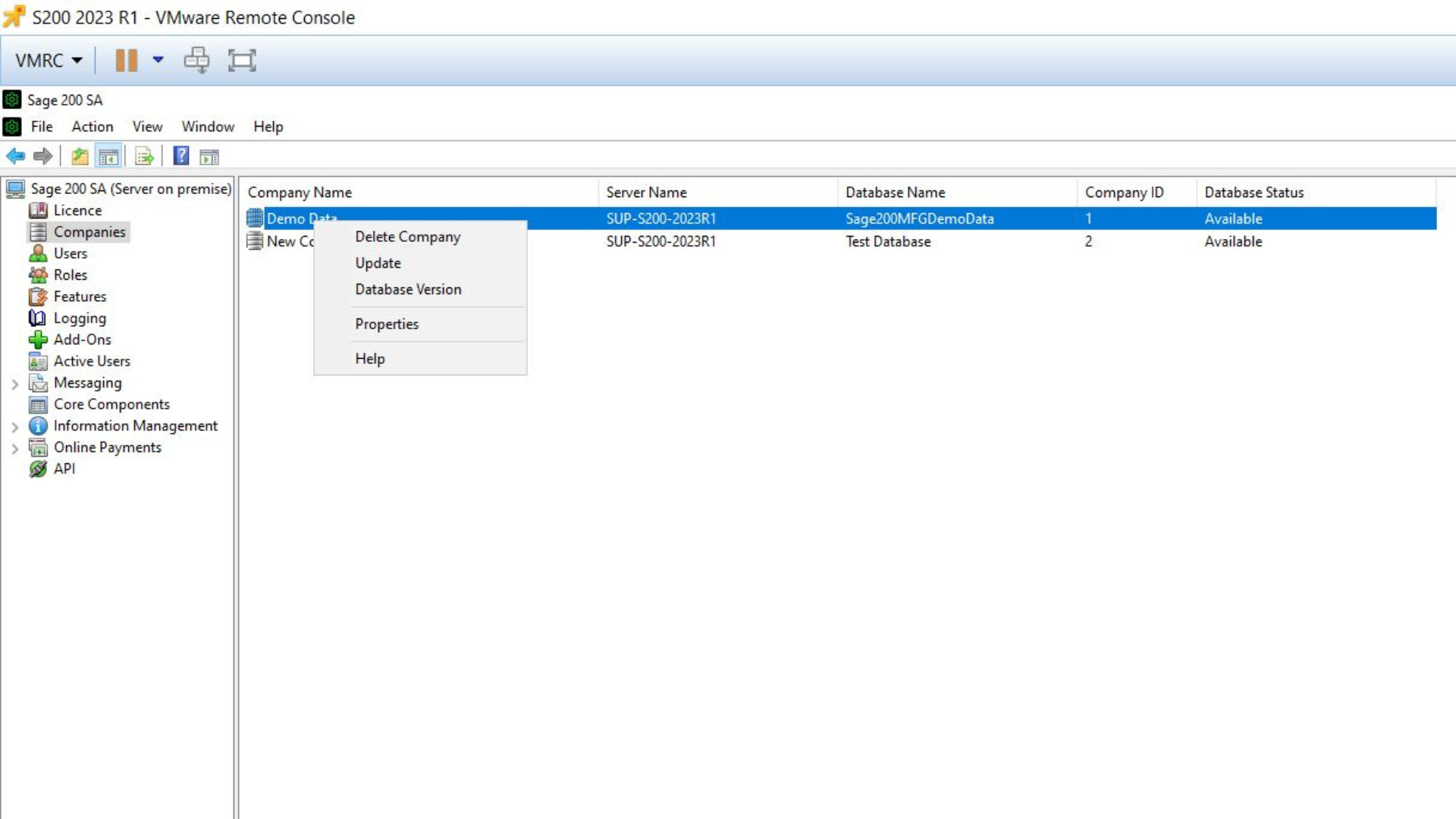Open the File menu
The width and height of the screenshot is (1456, 819).
pos(42,127)
